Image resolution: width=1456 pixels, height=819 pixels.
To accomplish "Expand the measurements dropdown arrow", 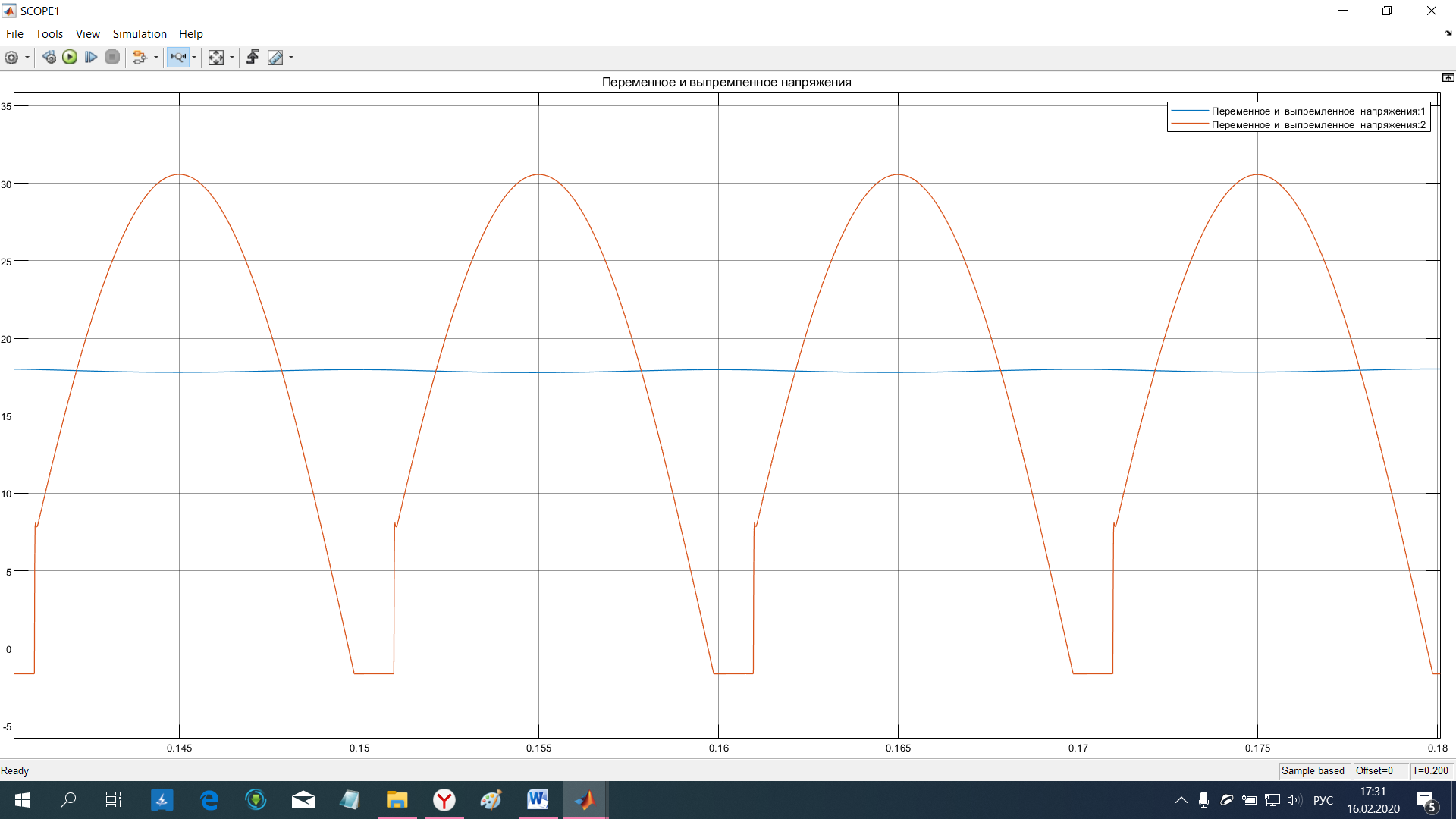I will click(291, 58).
